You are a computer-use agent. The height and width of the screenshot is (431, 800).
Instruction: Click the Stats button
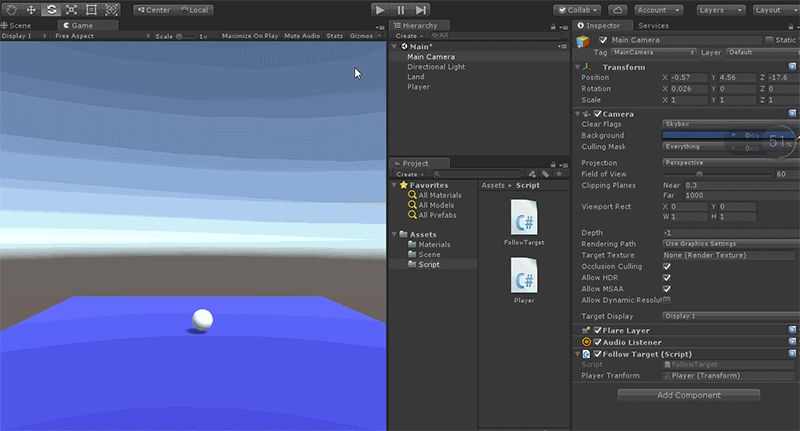click(x=335, y=36)
